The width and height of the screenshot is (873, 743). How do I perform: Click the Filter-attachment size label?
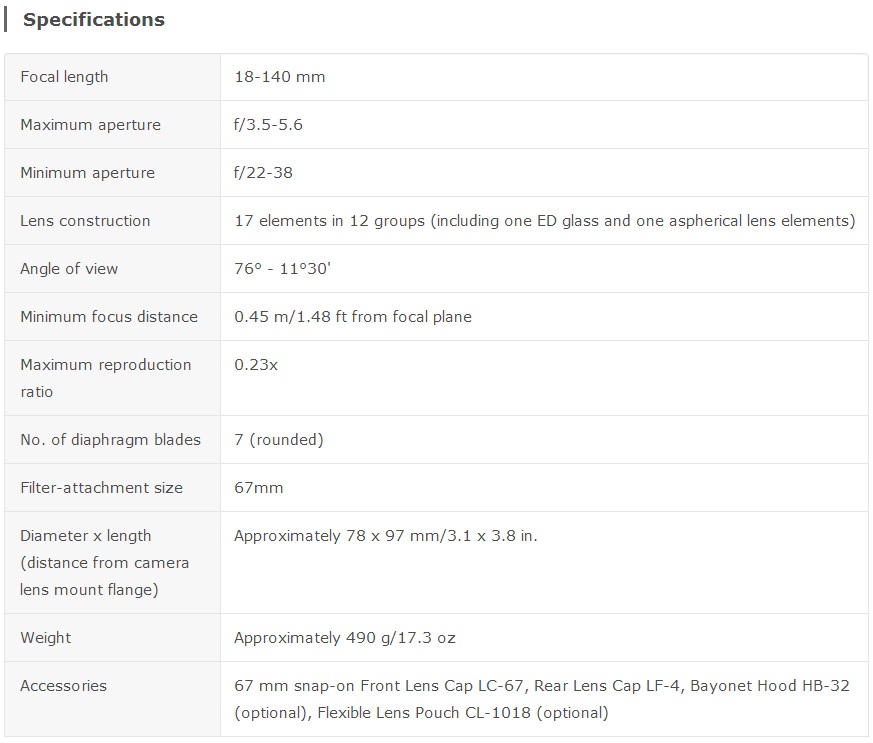pyautogui.click(x=101, y=488)
